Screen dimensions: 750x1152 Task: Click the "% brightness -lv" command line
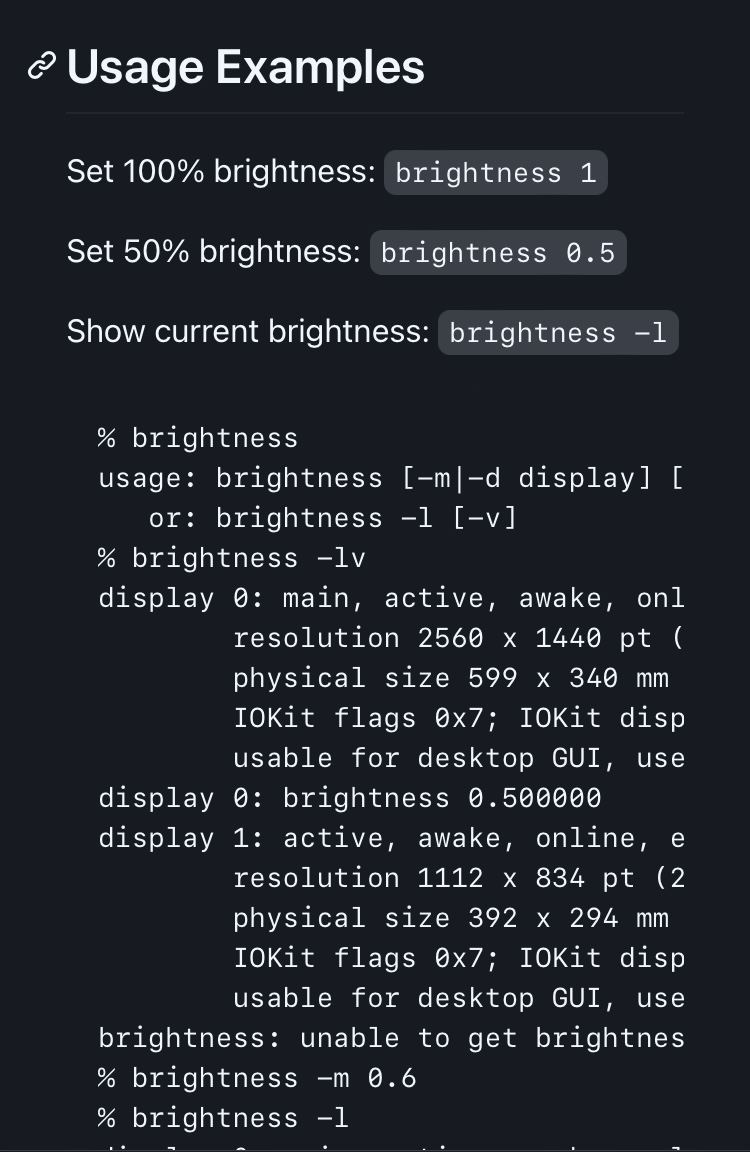click(x=232, y=558)
